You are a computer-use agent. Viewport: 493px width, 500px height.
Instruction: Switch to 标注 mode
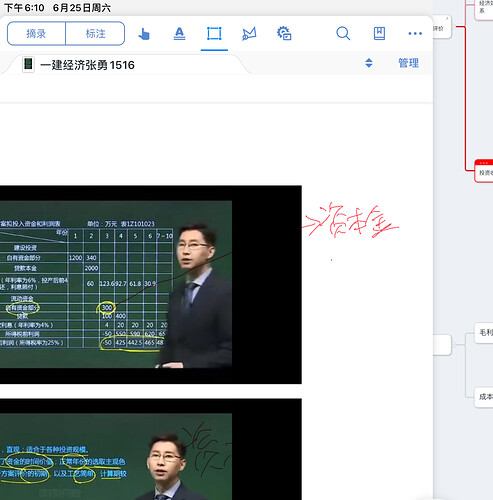(95, 33)
